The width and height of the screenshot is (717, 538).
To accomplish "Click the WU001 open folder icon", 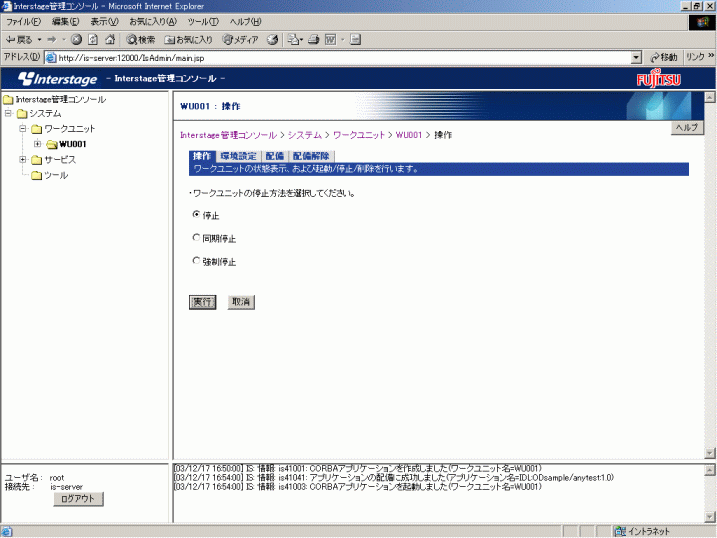I will pos(52,144).
